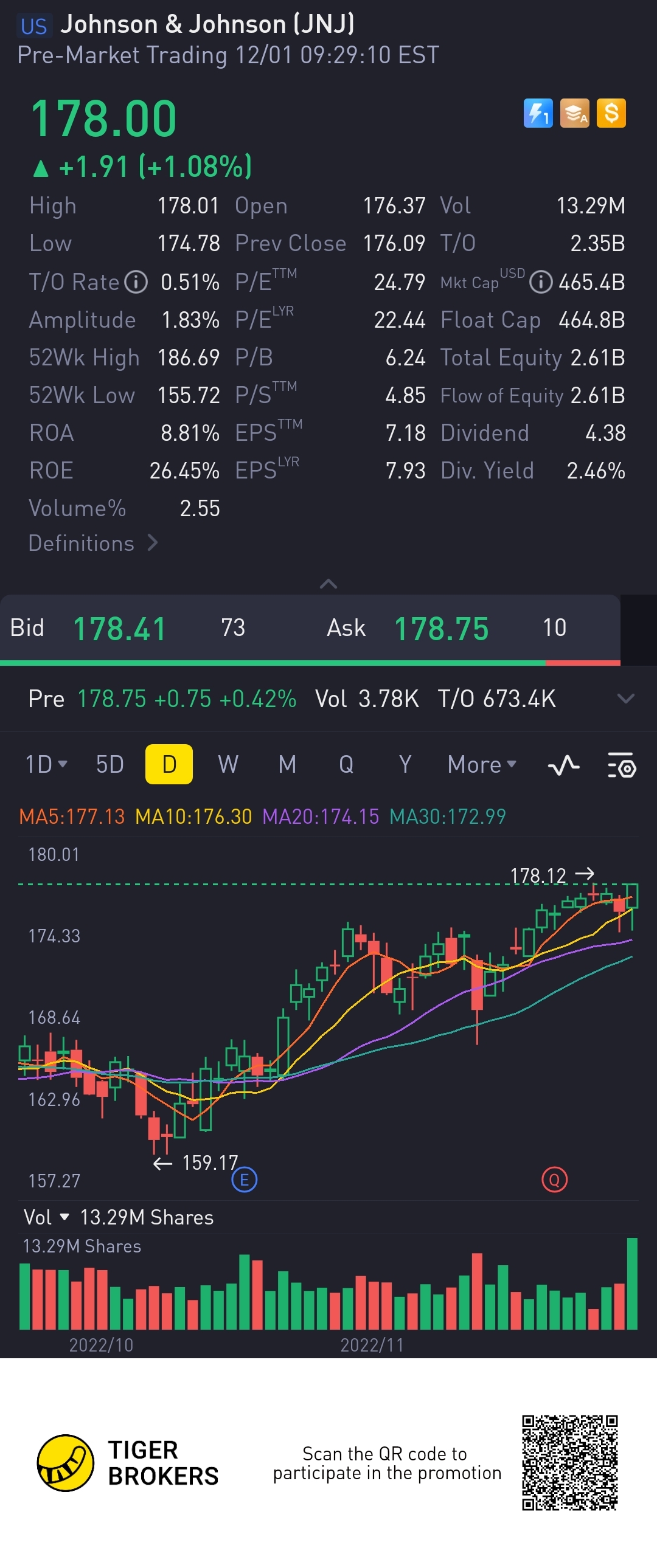657x1568 pixels.
Task: Tap the 178.12 high price annotation
Action: [552, 876]
